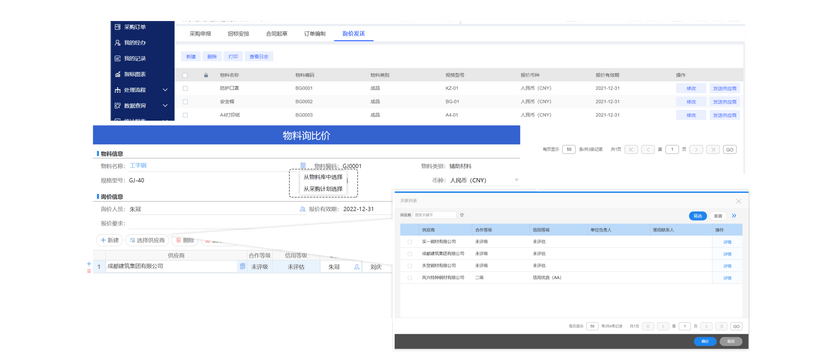Screen dimensions: 828x363
Task: Choose 从采购计划选择 from the popup menu
Action: [323, 189]
